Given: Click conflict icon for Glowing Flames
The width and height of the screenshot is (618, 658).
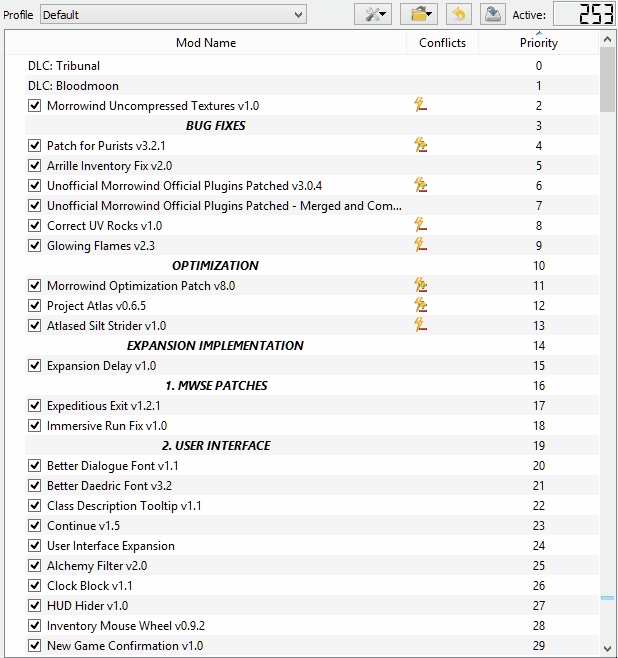Looking at the screenshot, I should [420, 245].
